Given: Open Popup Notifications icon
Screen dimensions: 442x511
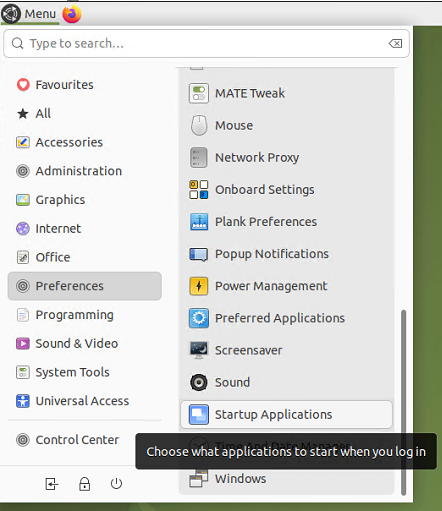Looking at the screenshot, I should [199, 254].
